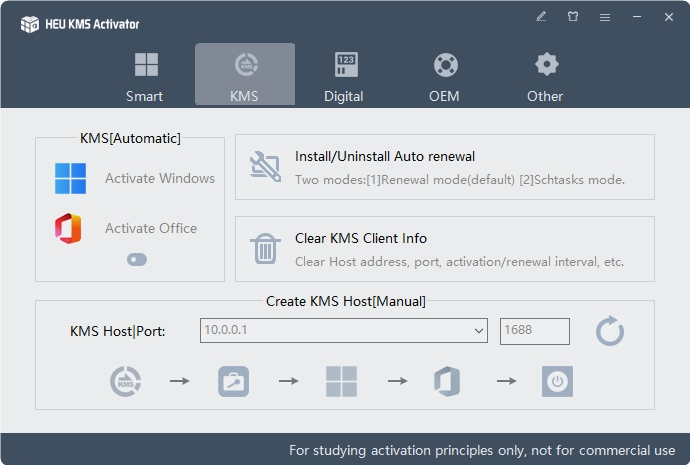Click Activate Windows text

click(x=160, y=178)
